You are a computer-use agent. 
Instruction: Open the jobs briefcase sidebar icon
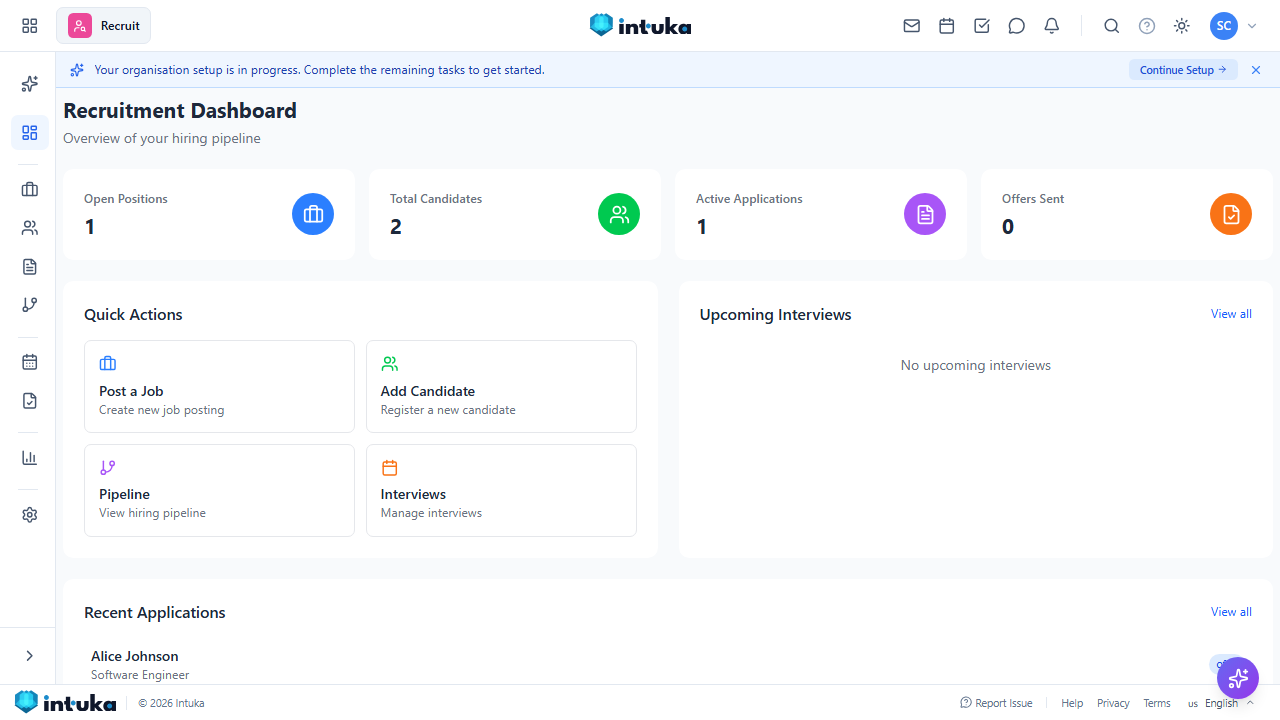30,189
